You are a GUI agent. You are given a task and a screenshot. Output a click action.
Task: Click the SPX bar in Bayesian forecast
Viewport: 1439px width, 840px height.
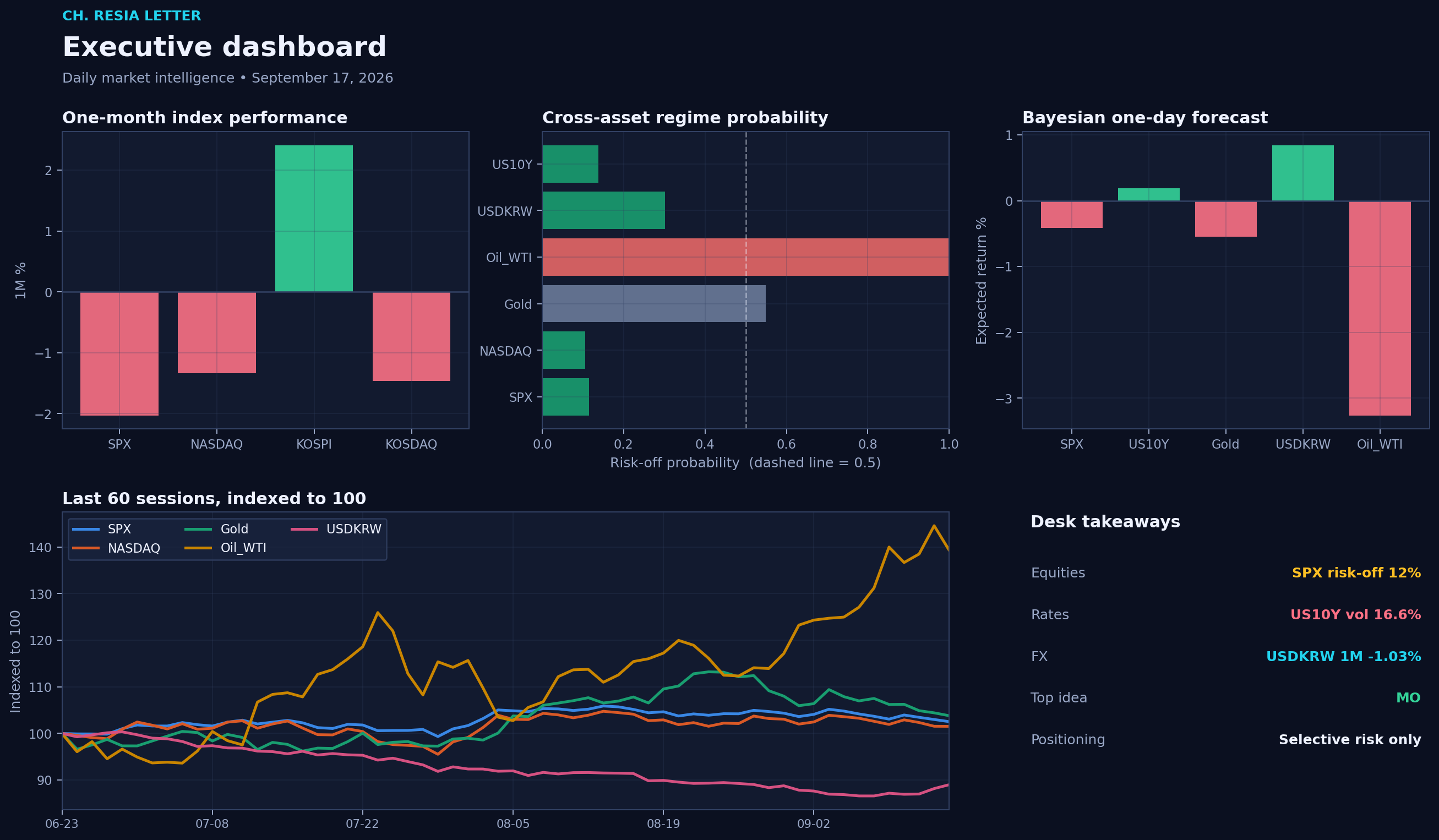coord(1071,215)
